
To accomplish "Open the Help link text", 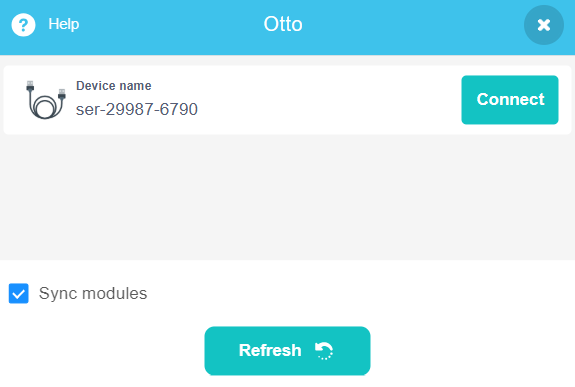I will 64,24.
